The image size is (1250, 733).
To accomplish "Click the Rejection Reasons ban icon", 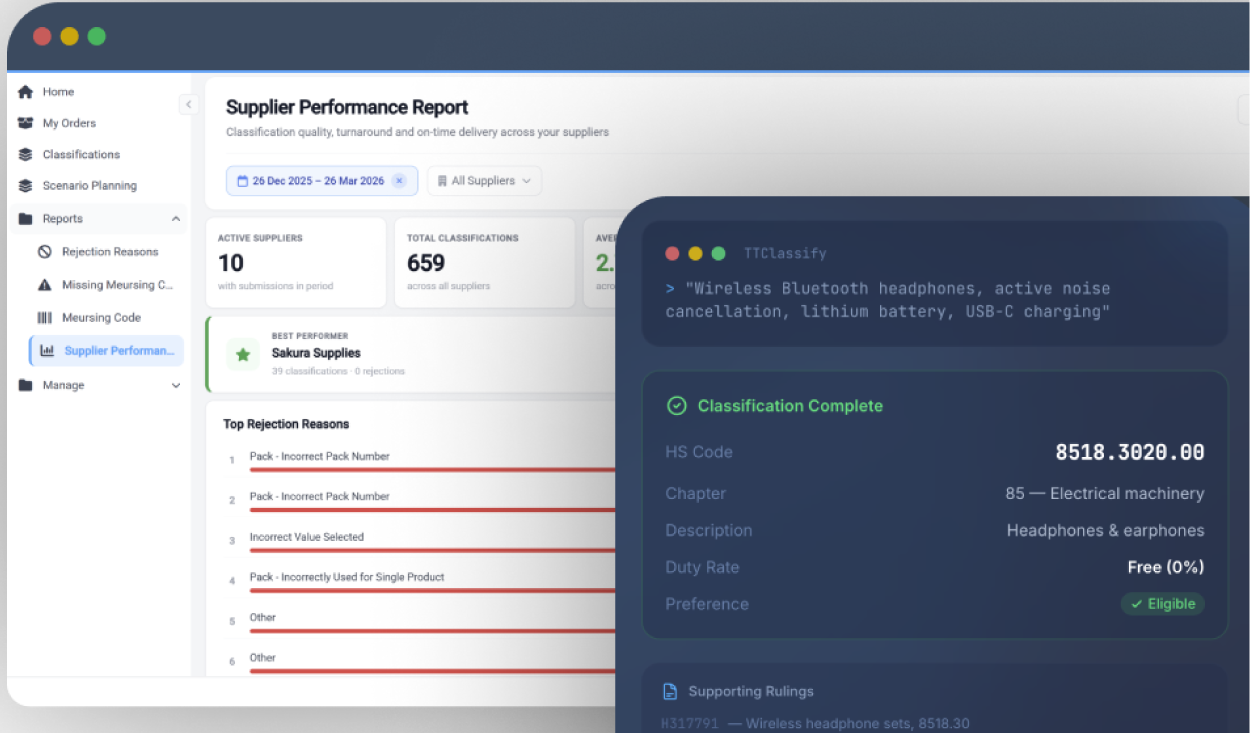I will [x=45, y=252].
